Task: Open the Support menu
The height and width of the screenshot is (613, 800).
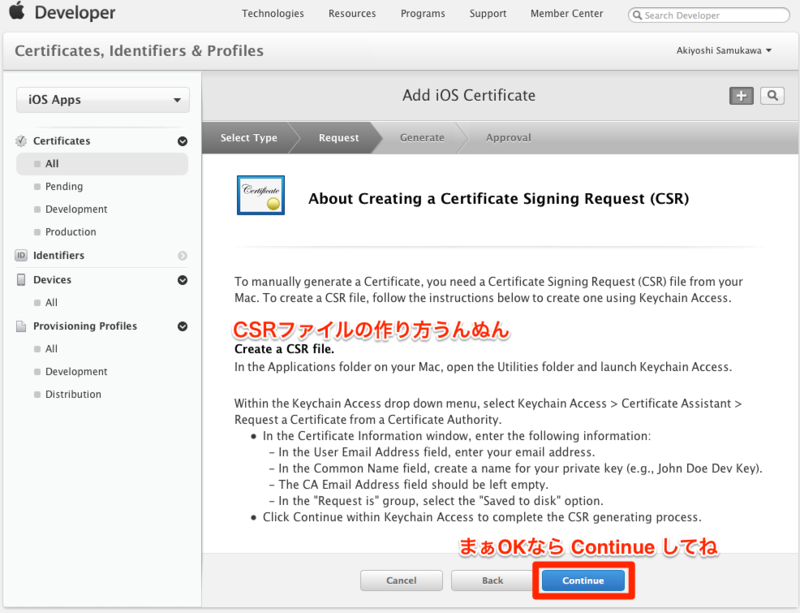Action: tap(488, 13)
